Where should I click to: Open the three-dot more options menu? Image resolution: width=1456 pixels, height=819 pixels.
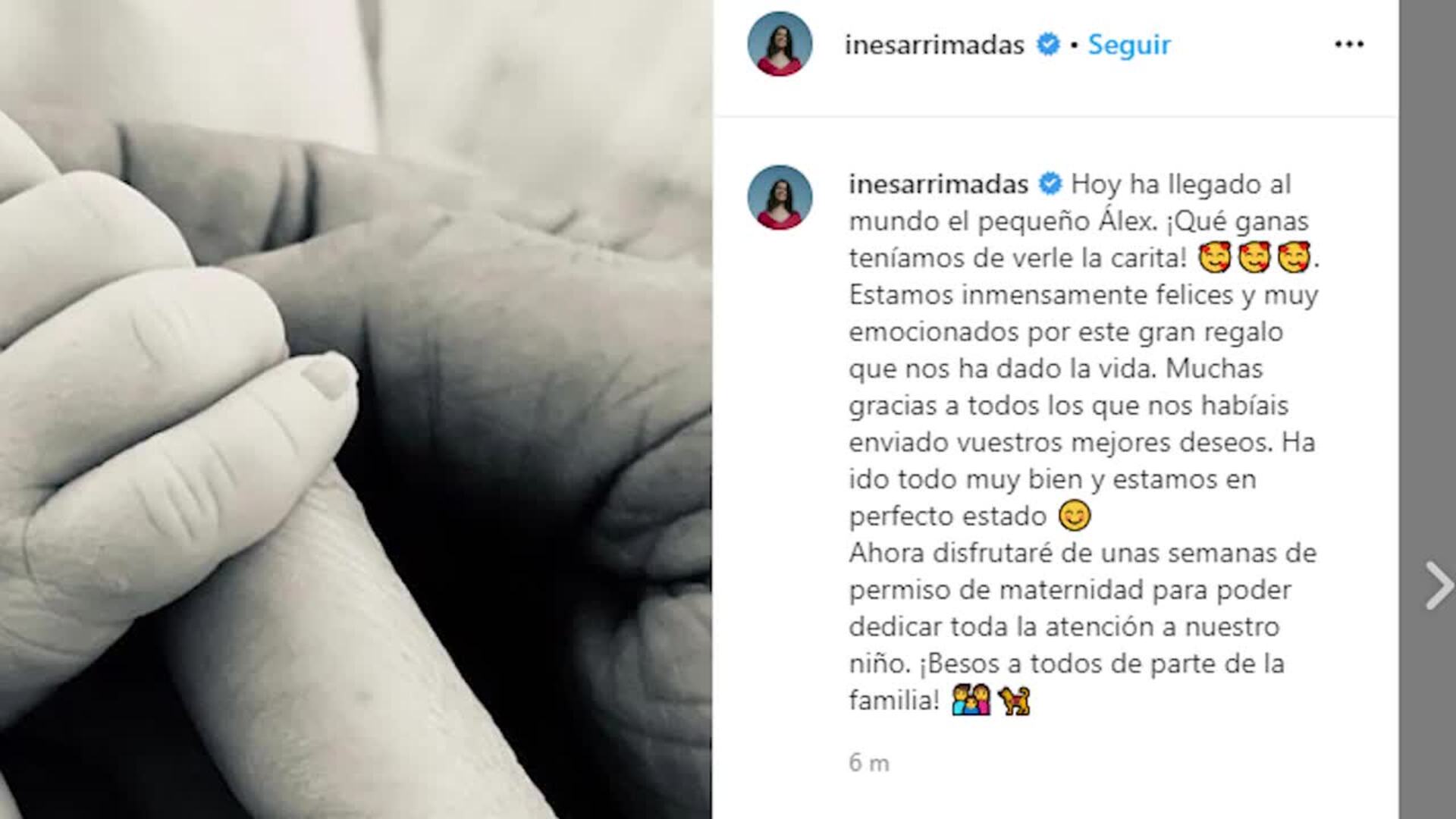[1349, 45]
